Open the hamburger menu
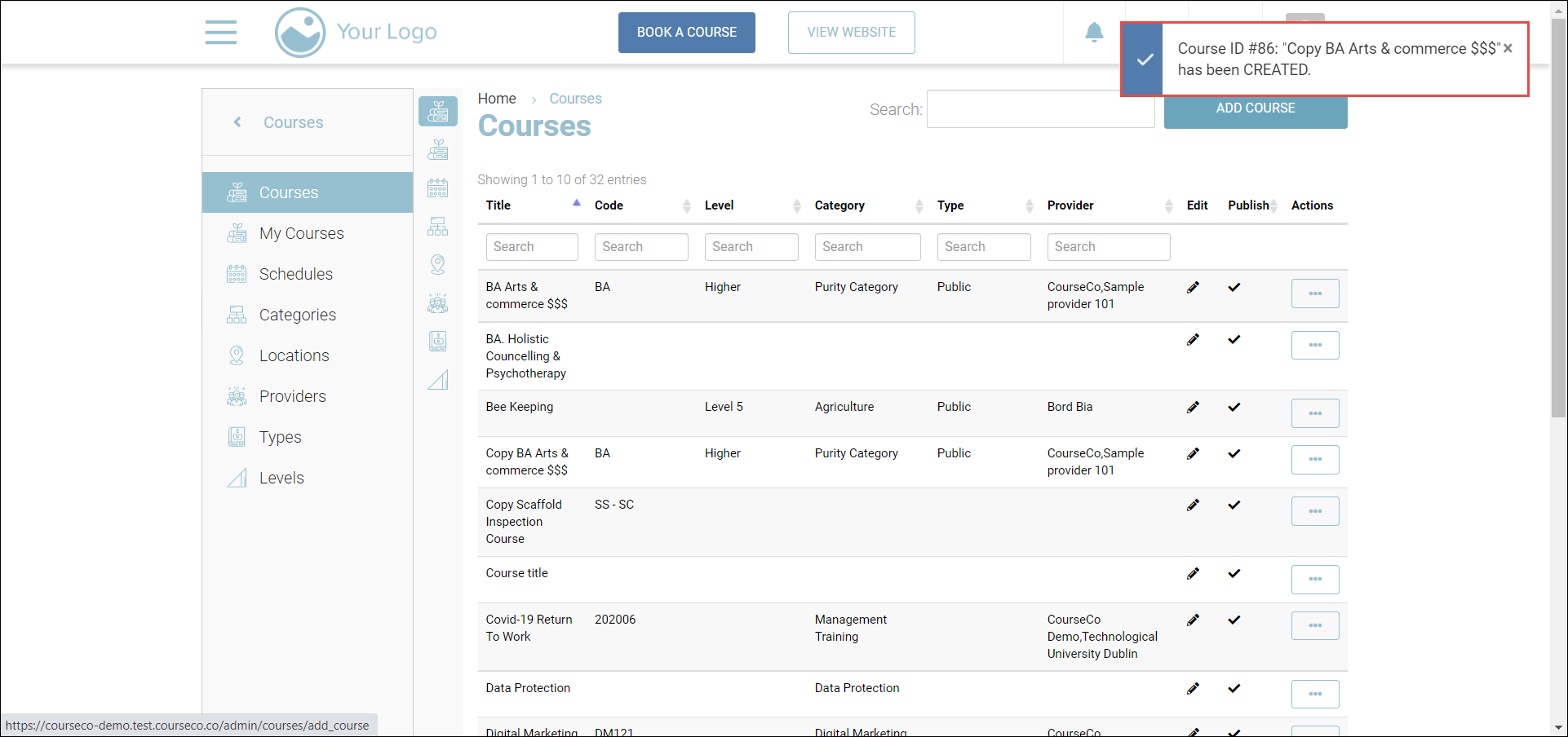 click(x=220, y=33)
